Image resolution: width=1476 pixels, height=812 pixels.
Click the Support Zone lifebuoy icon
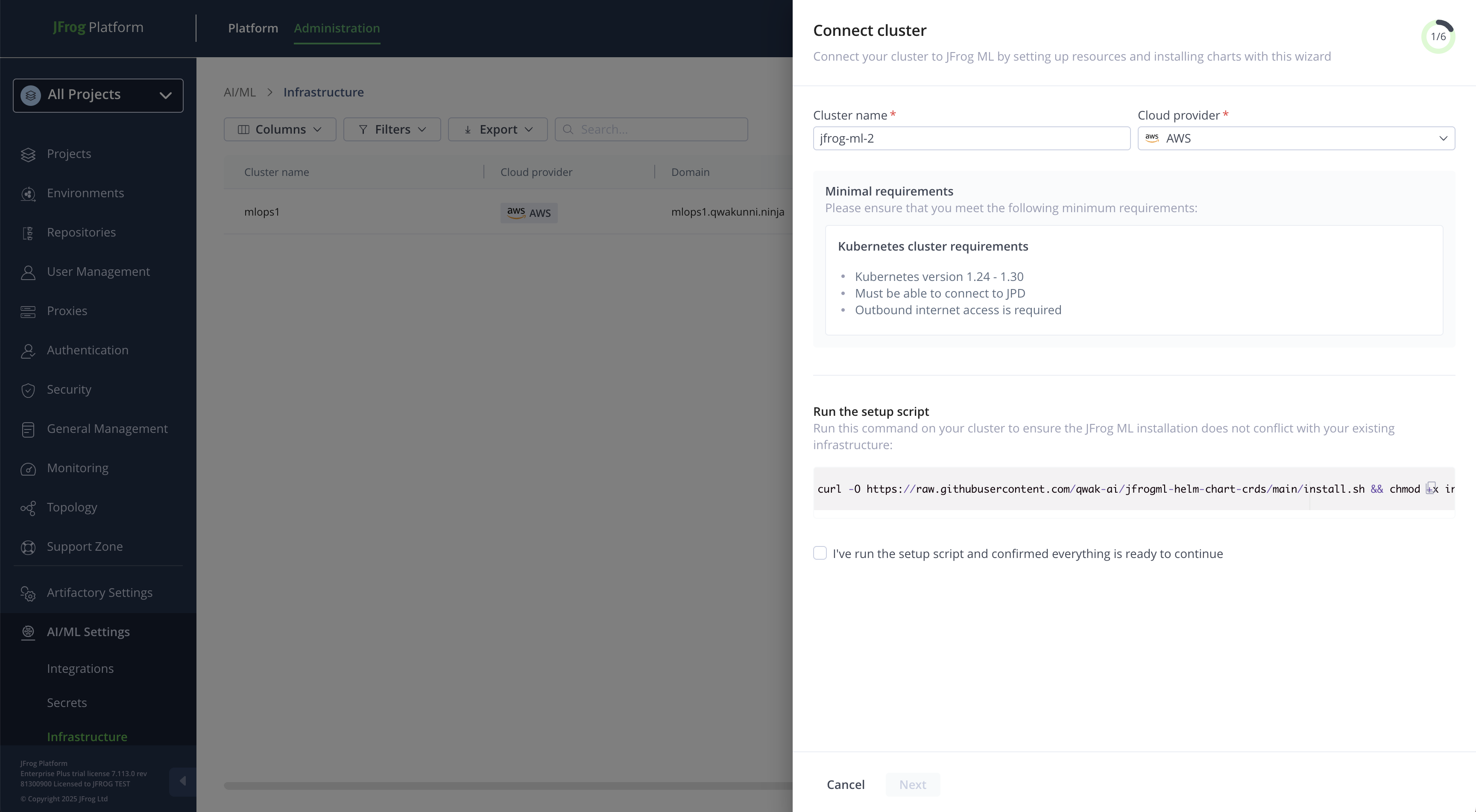pos(28,547)
